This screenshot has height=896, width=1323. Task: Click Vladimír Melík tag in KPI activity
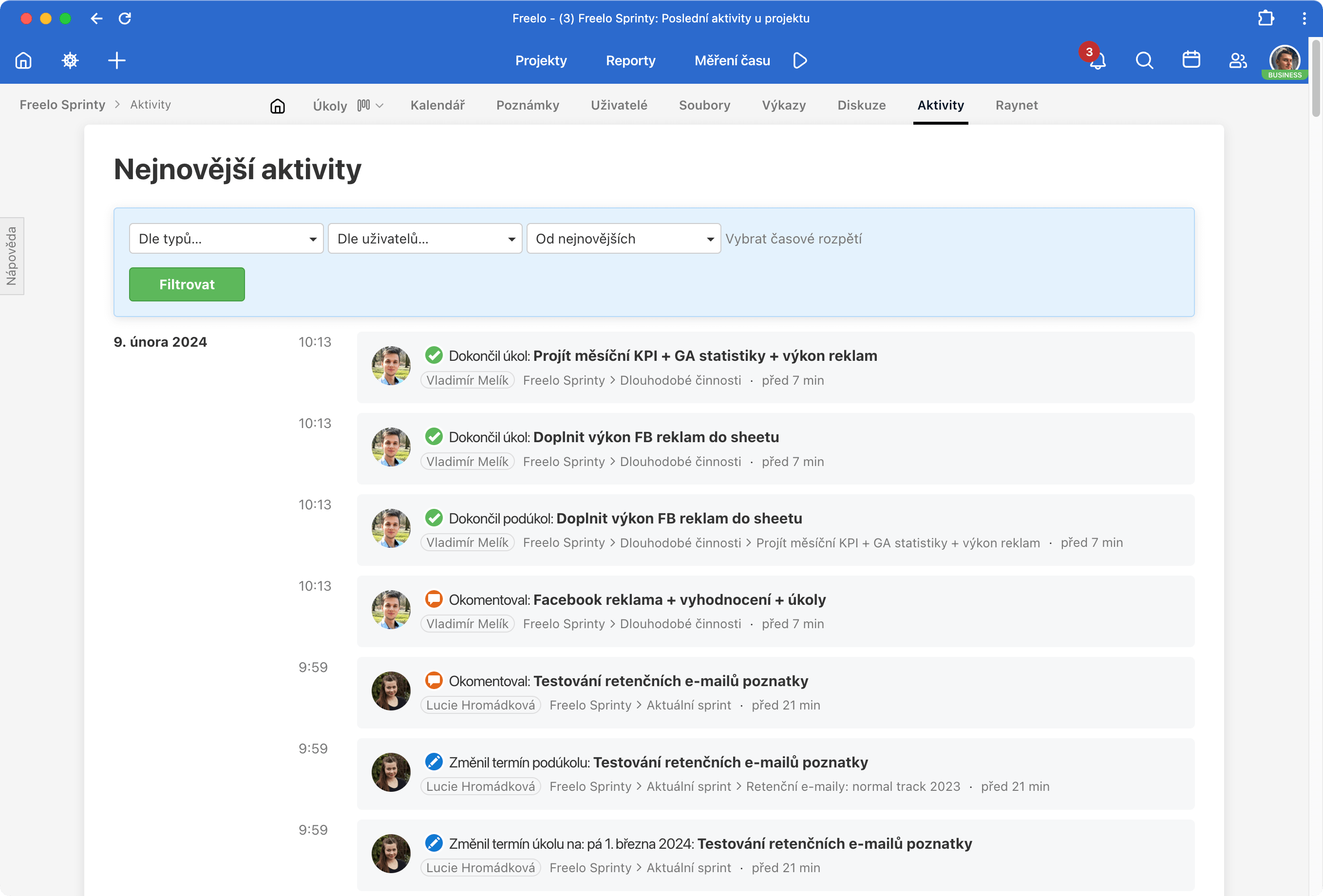click(x=467, y=380)
